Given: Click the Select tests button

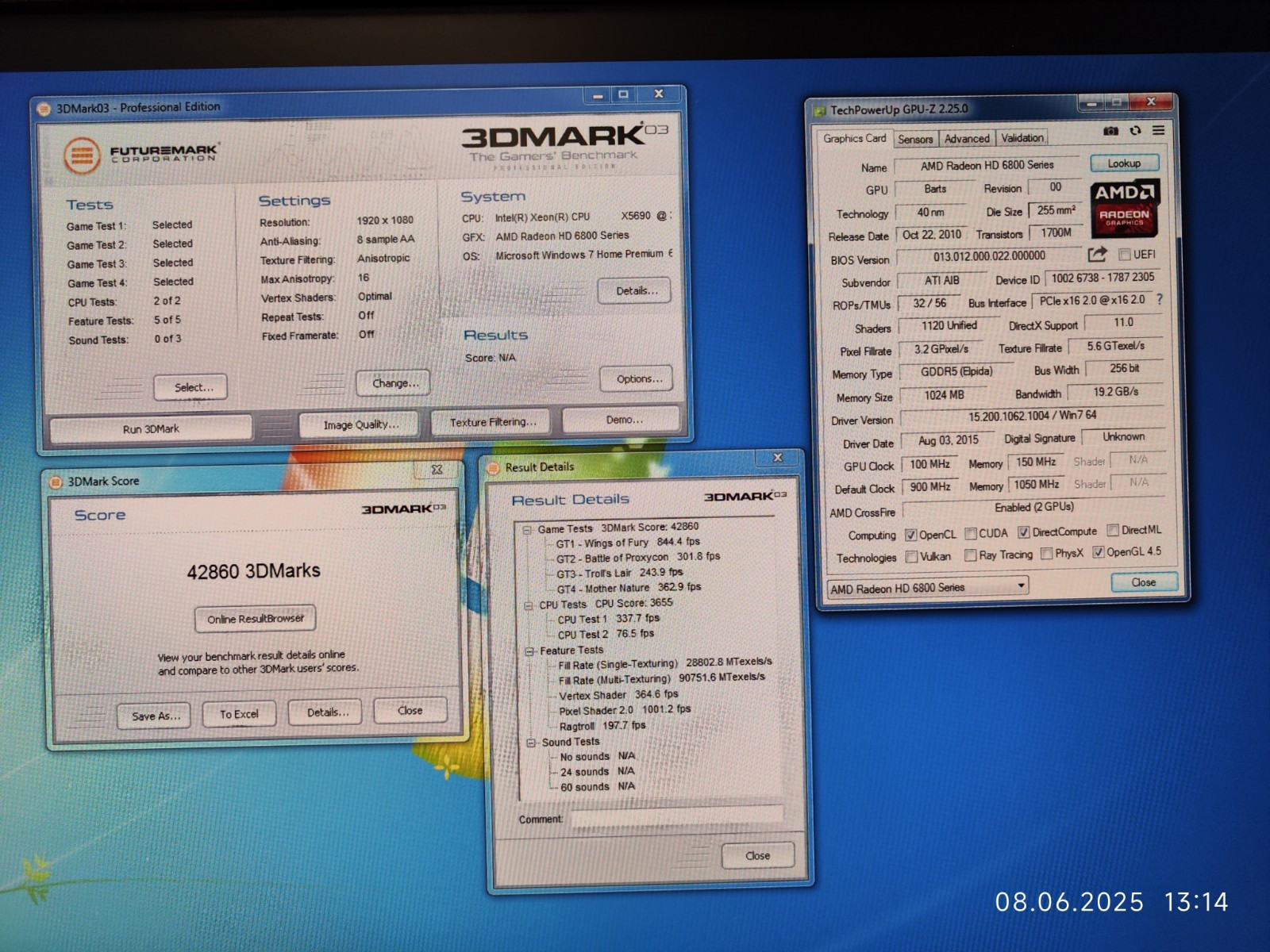Looking at the screenshot, I should click(x=191, y=386).
